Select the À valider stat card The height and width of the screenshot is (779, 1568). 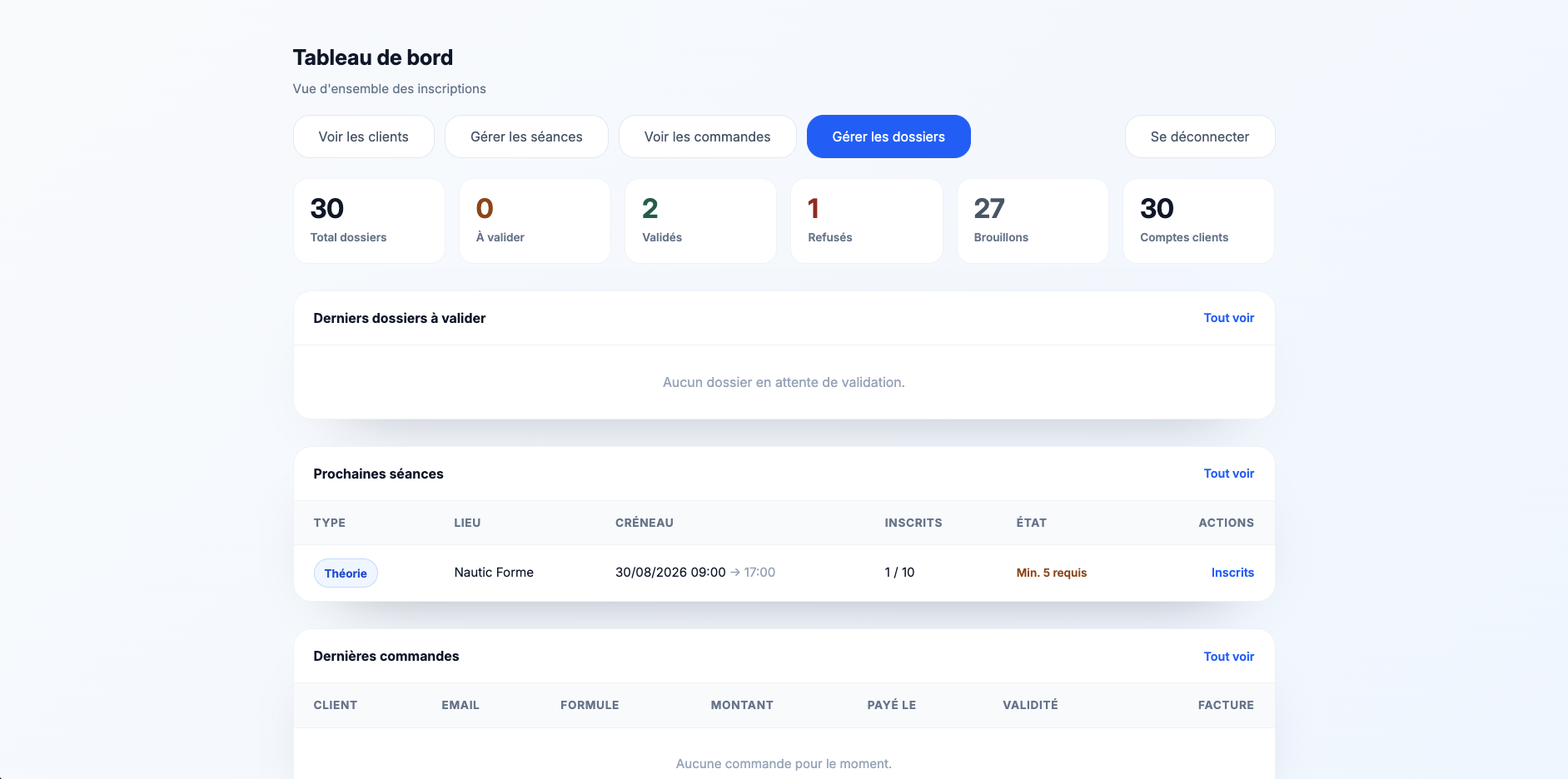pyautogui.click(x=535, y=221)
